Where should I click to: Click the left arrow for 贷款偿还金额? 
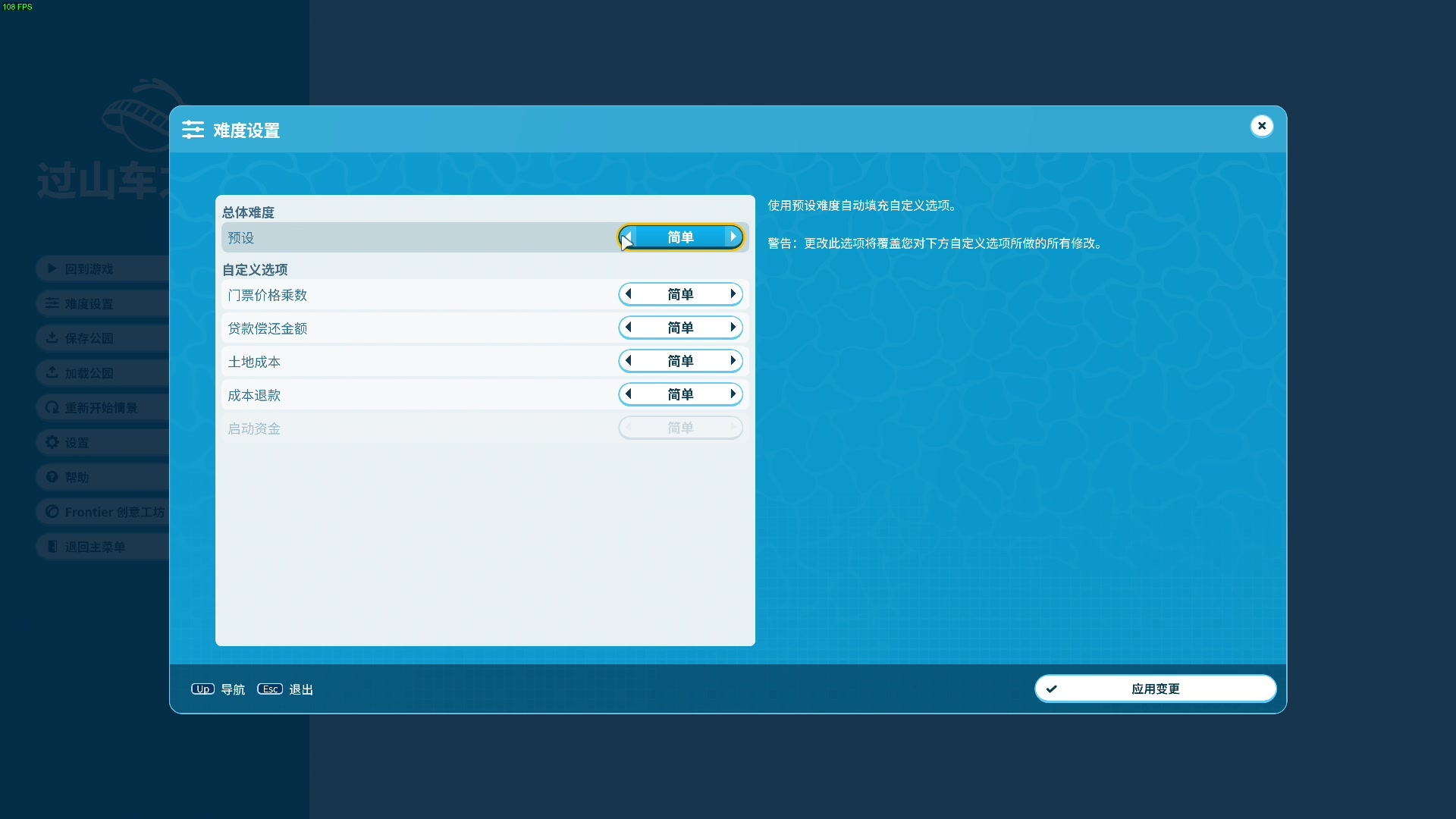pos(628,328)
